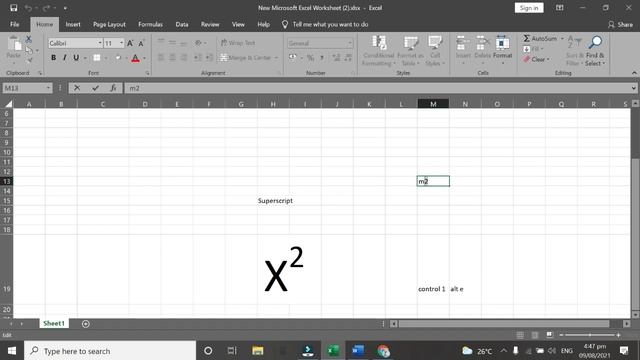This screenshot has width=640, height=360.
Task: Switch to the Insert tab
Action: tap(73, 24)
